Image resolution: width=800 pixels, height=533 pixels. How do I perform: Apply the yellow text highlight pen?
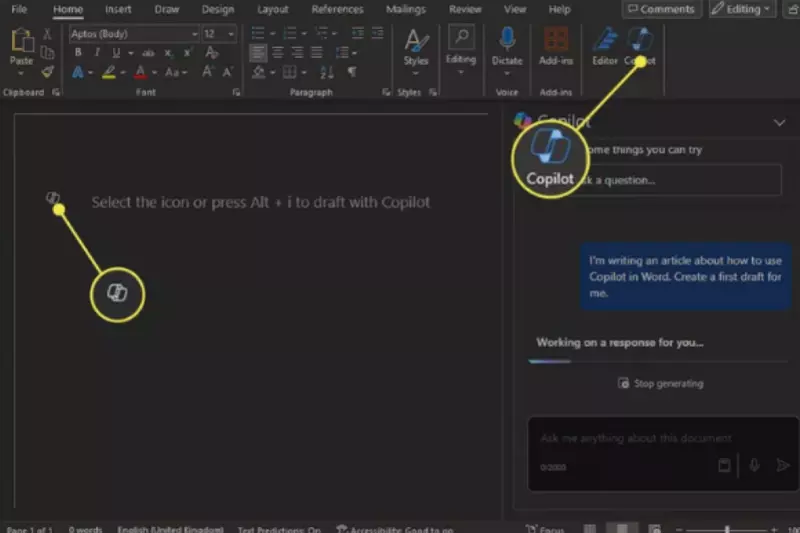[109, 72]
